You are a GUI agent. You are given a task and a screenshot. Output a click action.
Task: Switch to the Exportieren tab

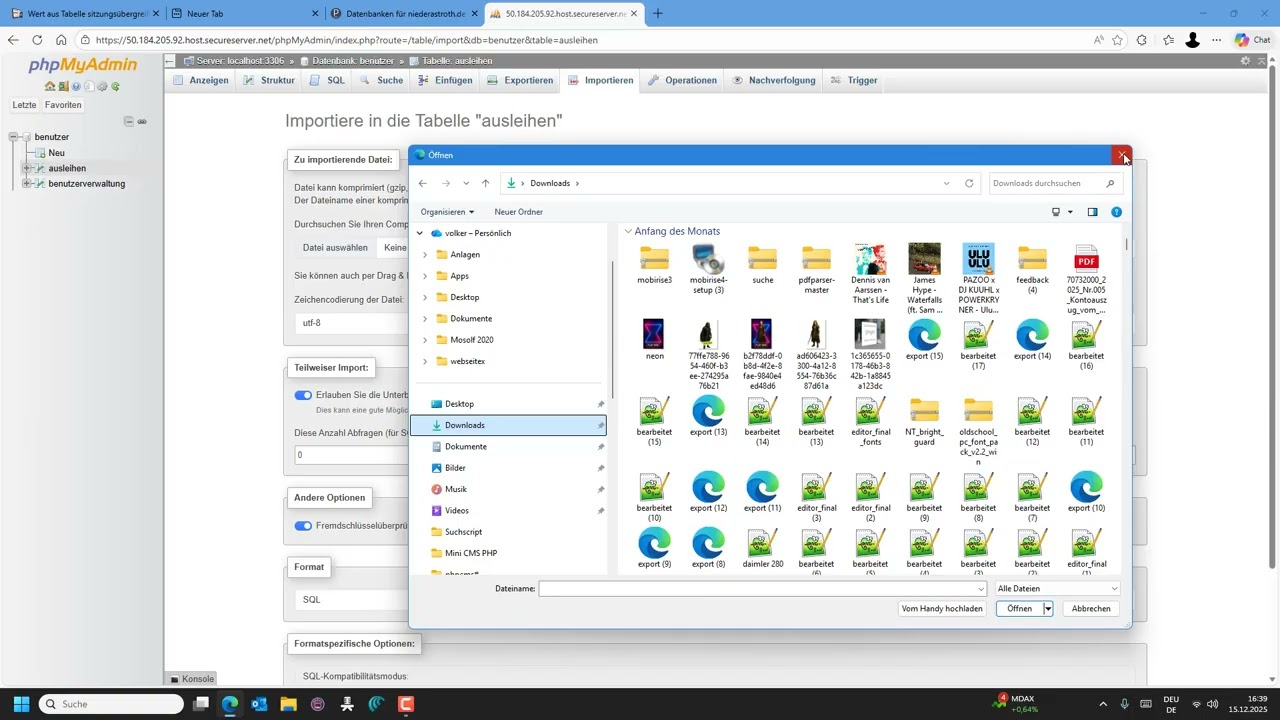[x=520, y=80]
